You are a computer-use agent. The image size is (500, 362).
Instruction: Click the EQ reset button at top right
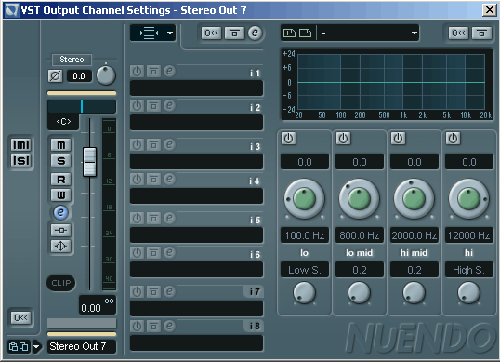(458, 33)
